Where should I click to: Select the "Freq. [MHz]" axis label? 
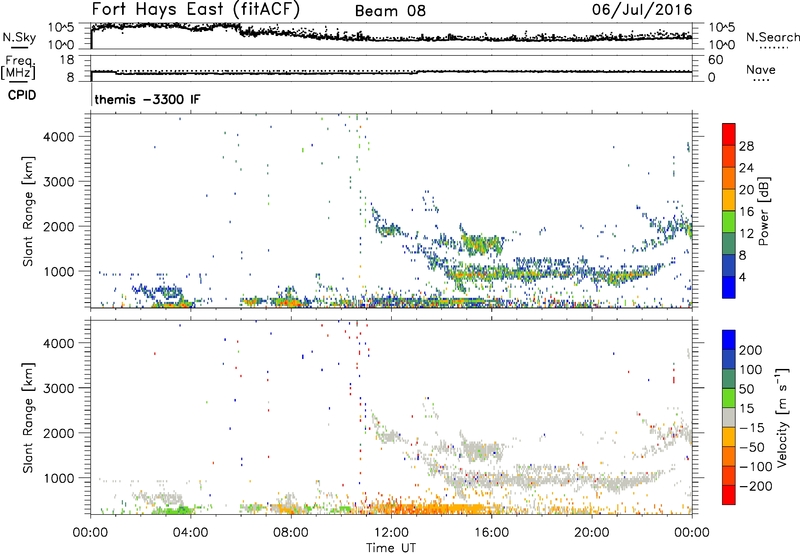coord(19,68)
